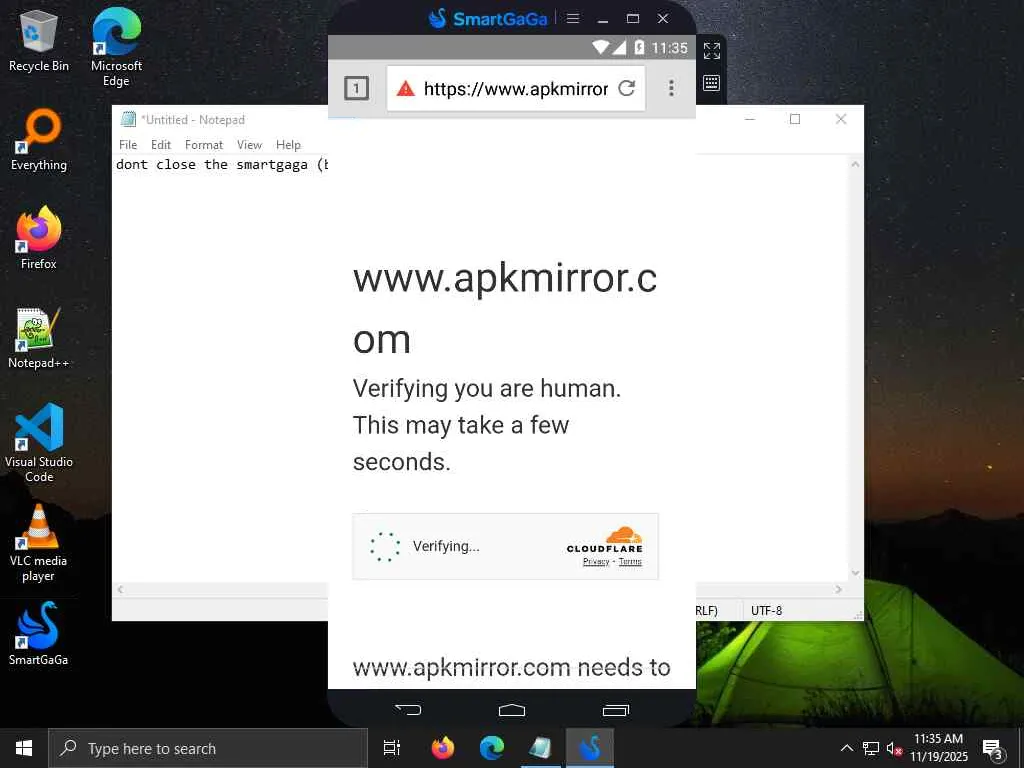Screen dimensions: 1024x768
Task: Select the Everything desktop shortcut
Action: pos(39,140)
